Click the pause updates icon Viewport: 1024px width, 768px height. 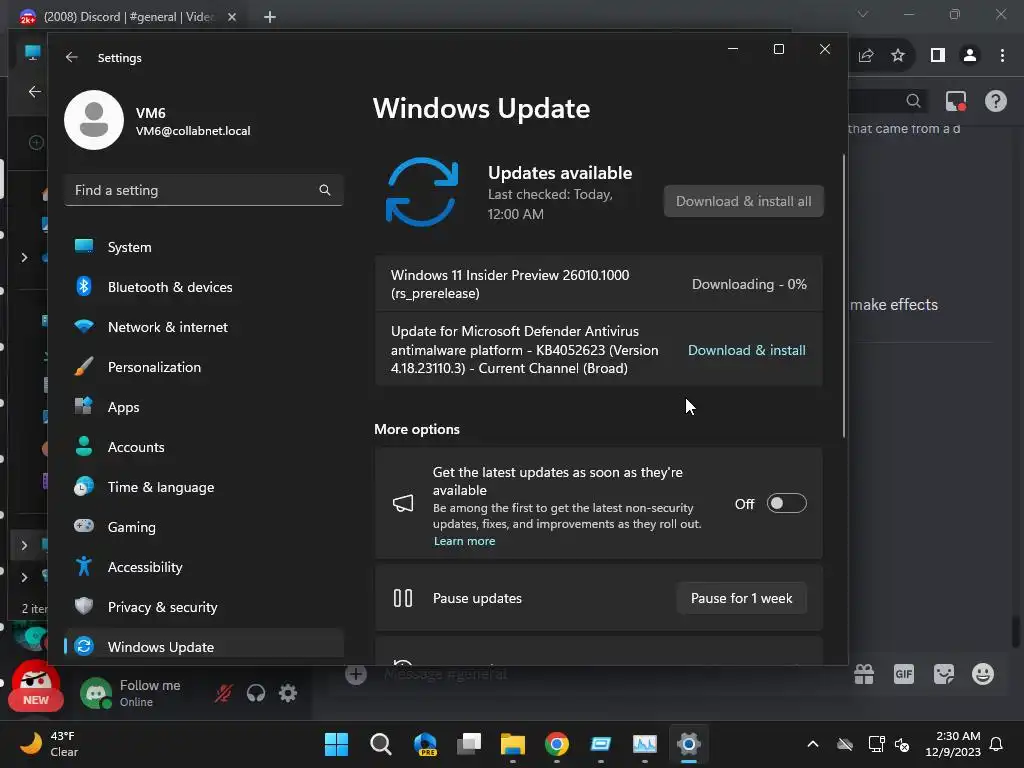(x=403, y=598)
